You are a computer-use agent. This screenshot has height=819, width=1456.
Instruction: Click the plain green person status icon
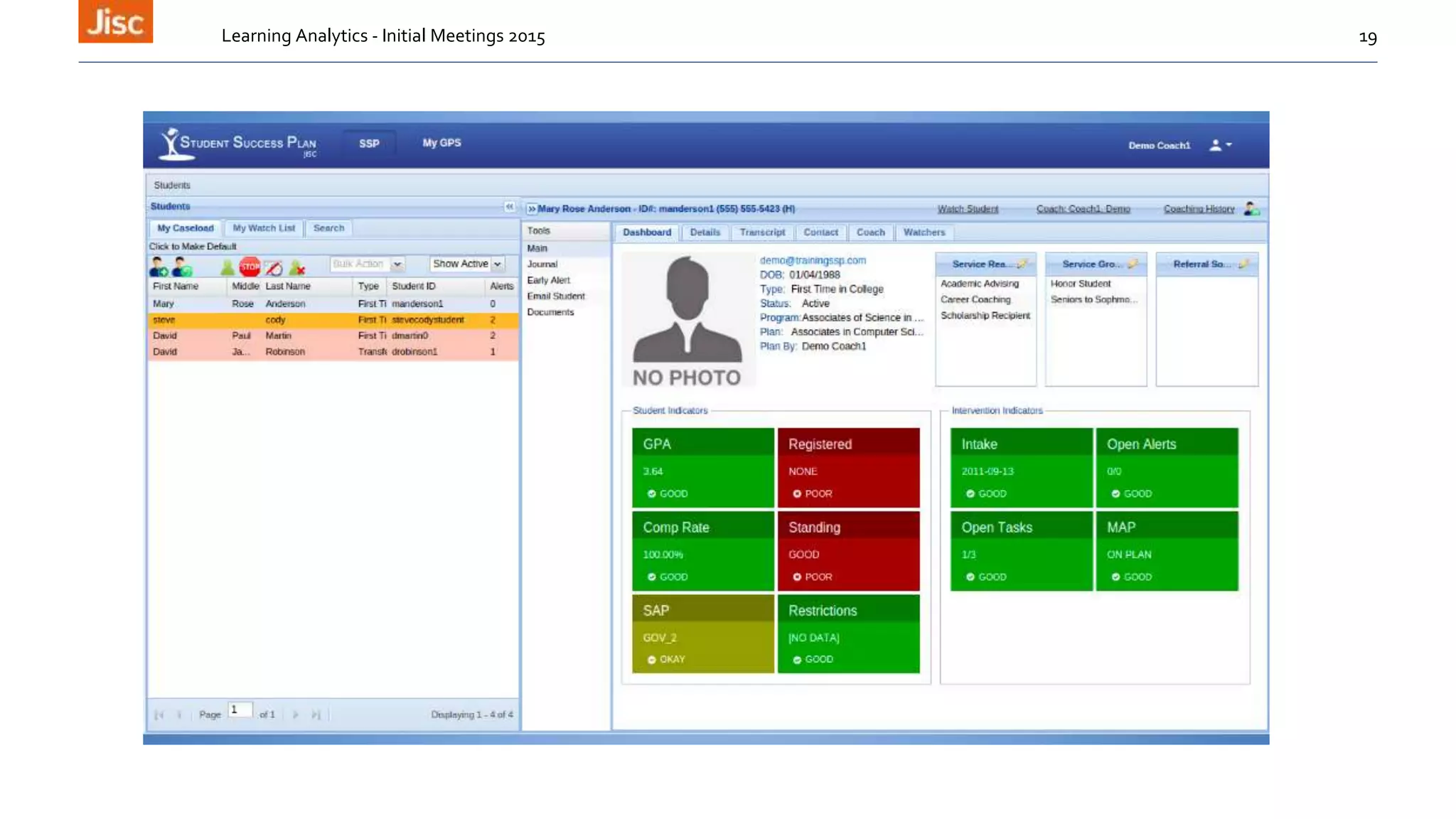click(227, 267)
